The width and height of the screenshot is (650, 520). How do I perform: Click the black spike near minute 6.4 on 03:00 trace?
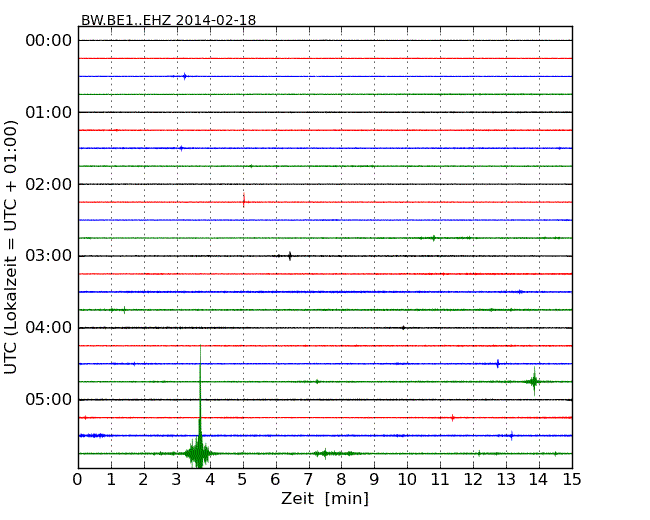click(x=290, y=256)
